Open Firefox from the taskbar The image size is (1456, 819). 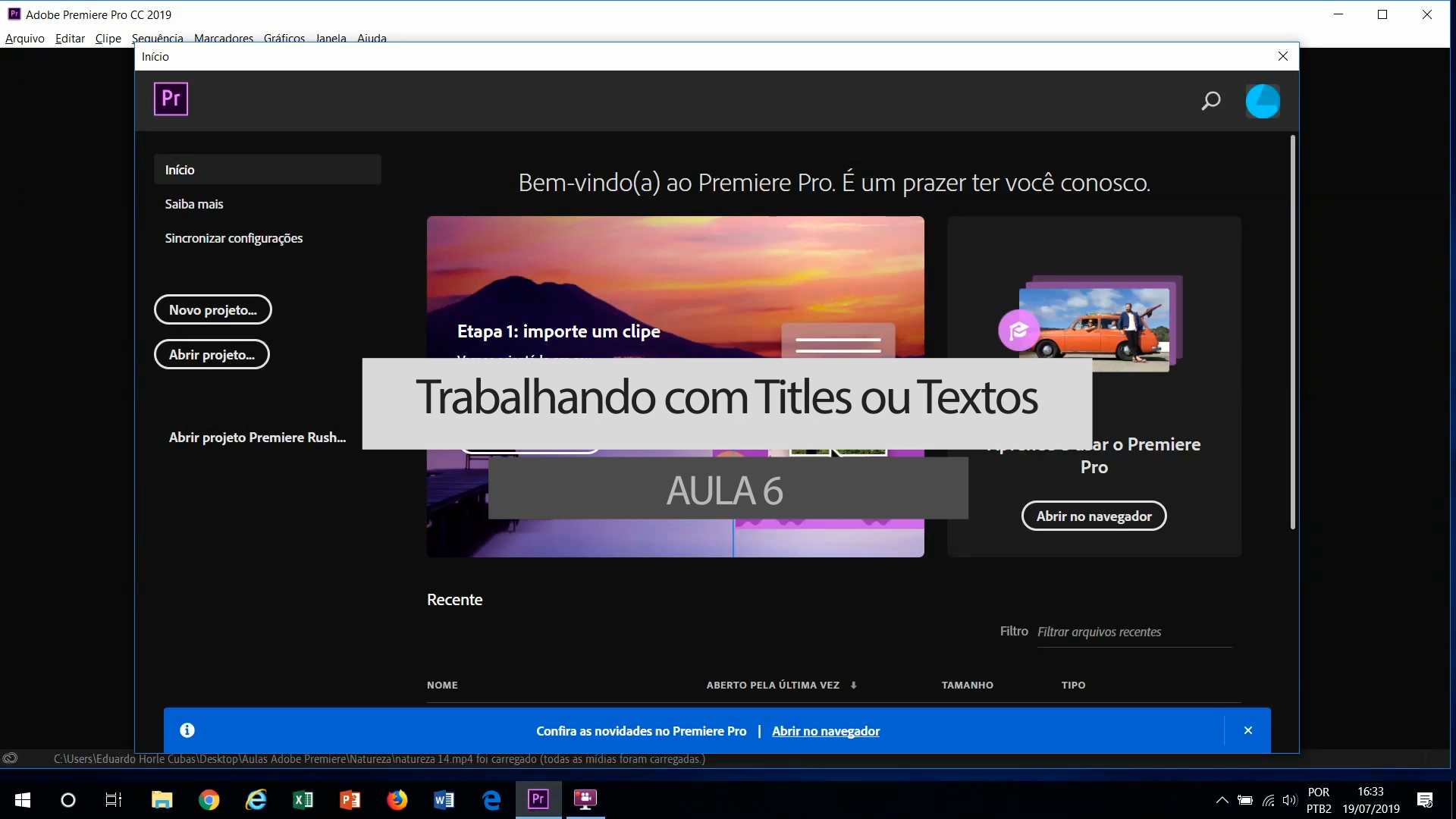pos(397,799)
